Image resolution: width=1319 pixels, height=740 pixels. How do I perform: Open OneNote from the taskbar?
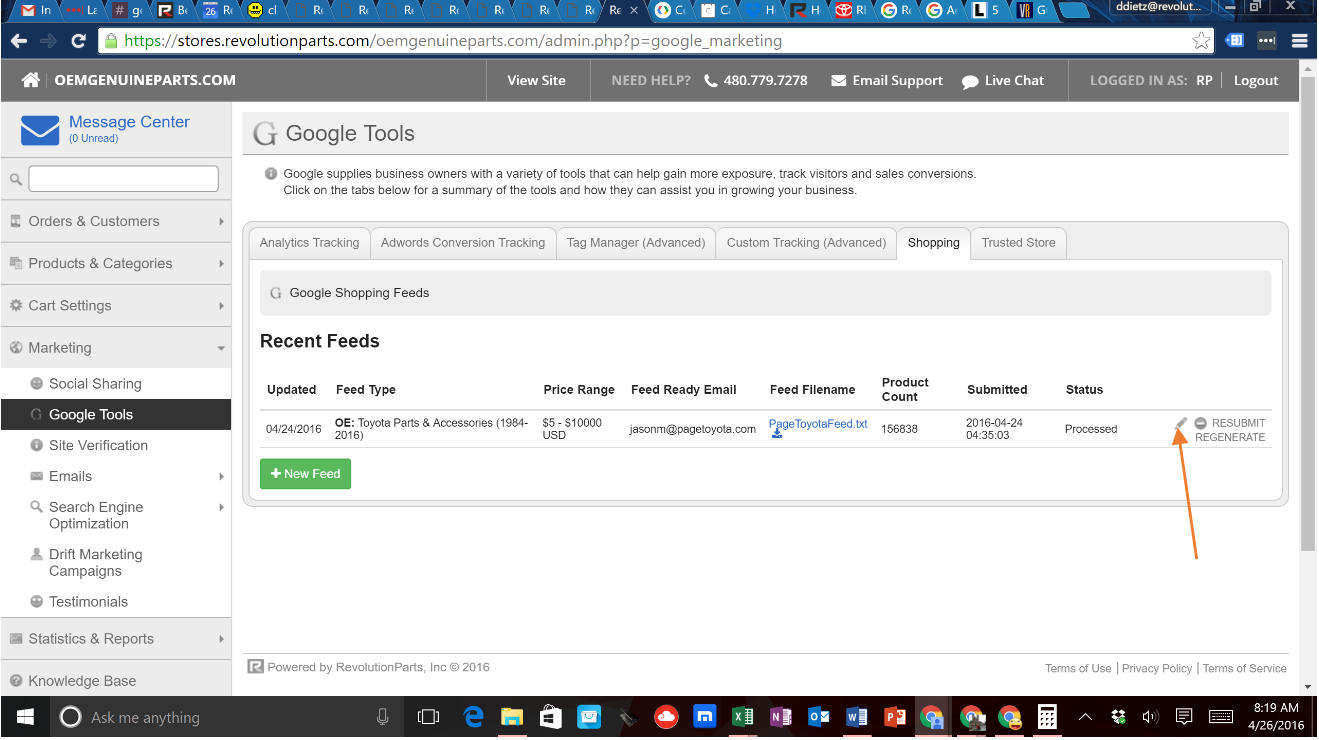[781, 717]
